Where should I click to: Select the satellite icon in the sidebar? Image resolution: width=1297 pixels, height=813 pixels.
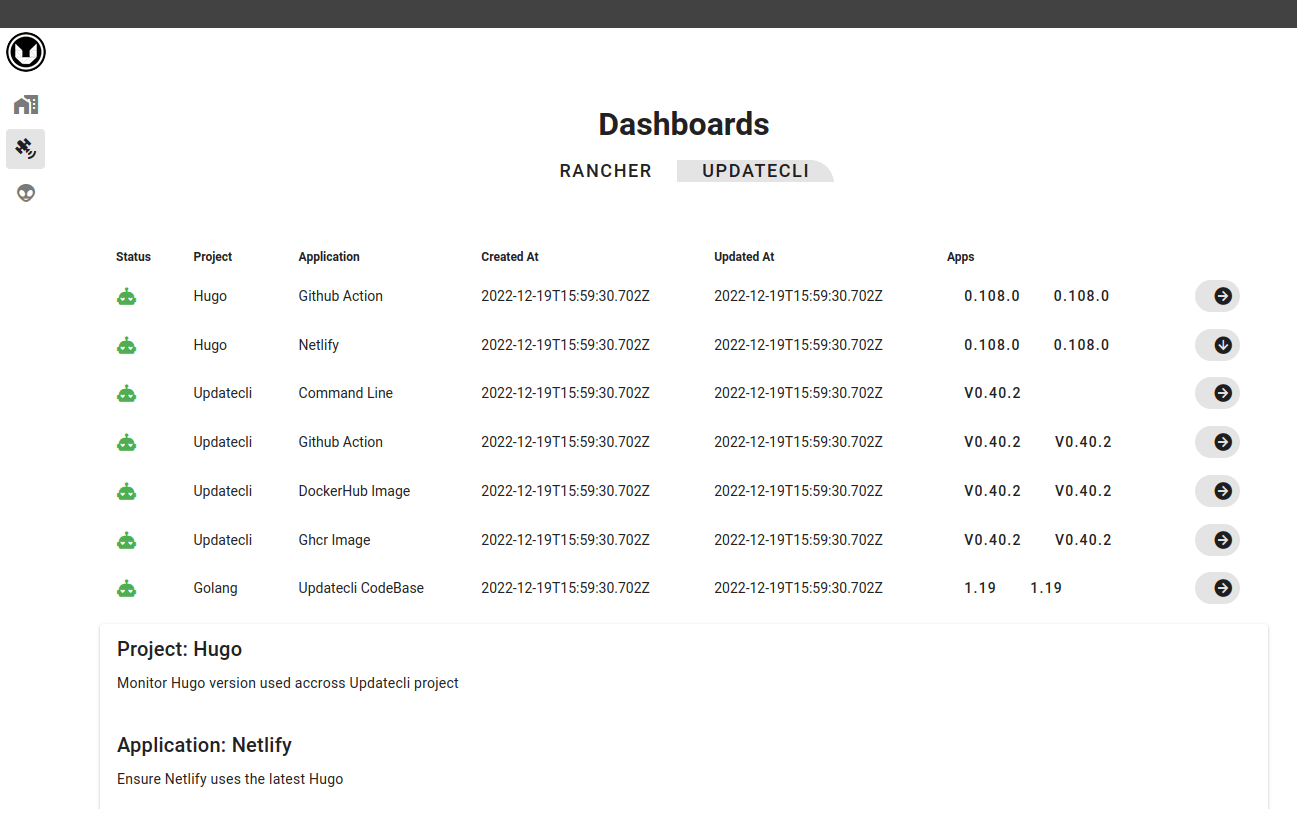25,148
